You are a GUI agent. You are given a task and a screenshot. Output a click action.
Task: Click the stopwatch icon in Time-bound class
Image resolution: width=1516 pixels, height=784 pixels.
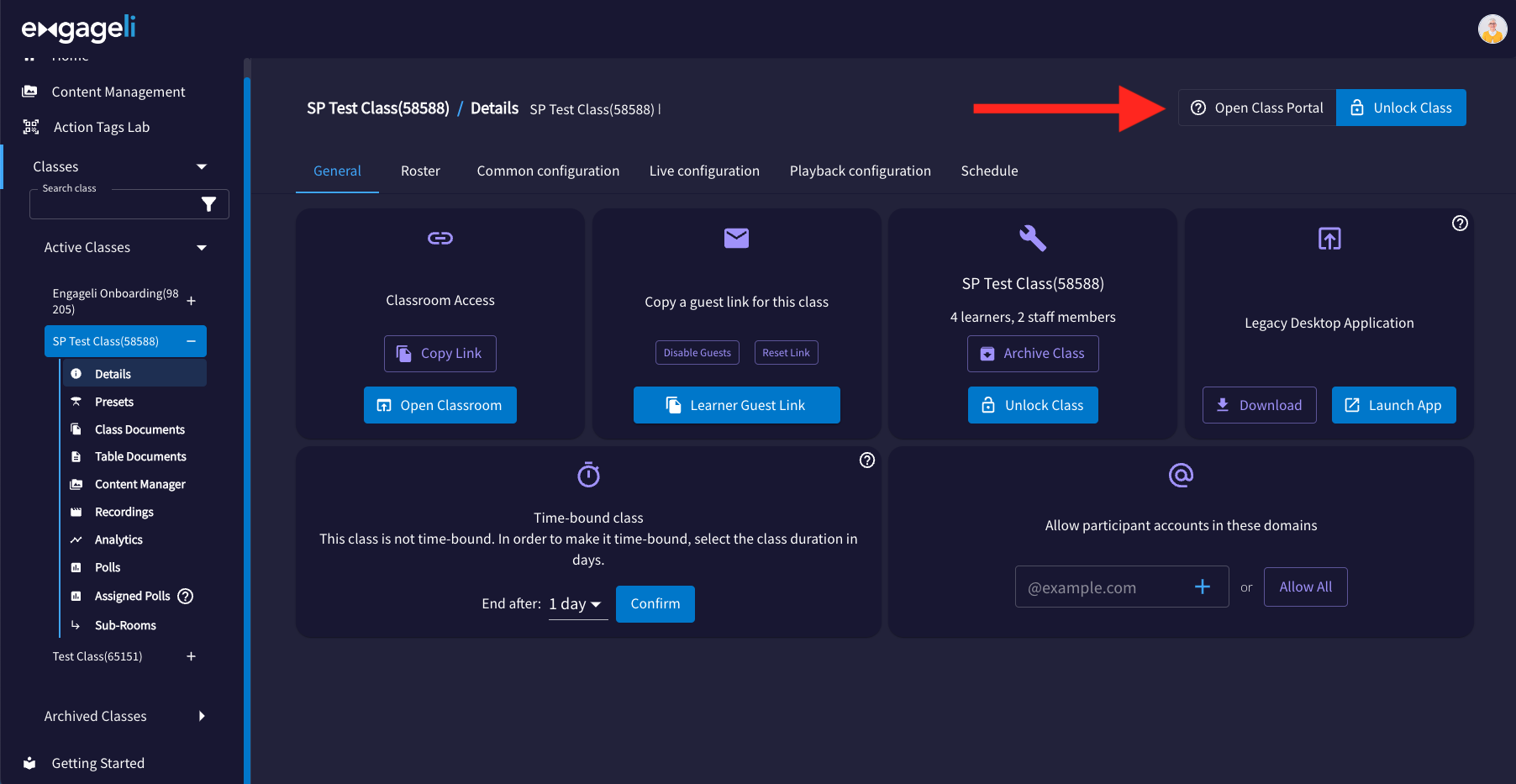588,475
